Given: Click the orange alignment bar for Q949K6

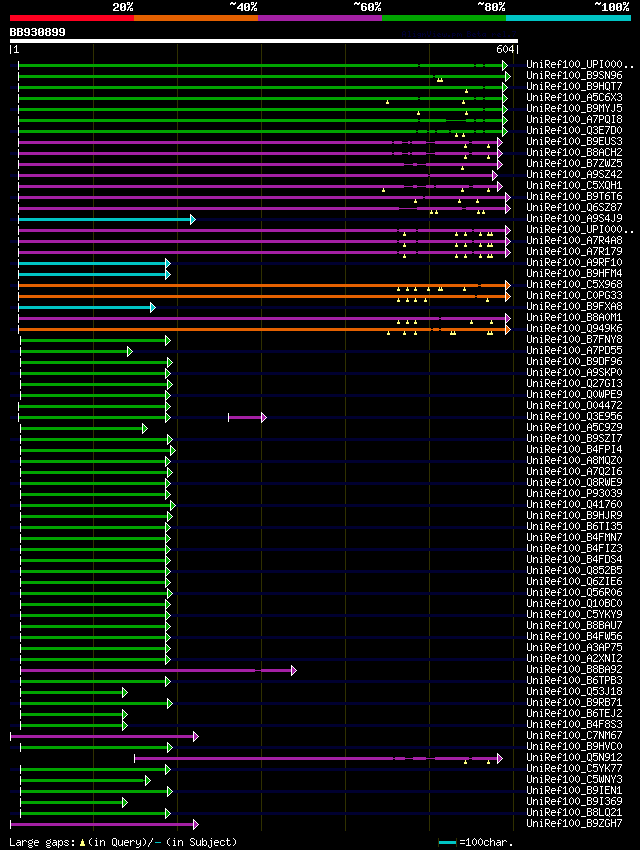Looking at the screenshot, I should coord(264,330).
